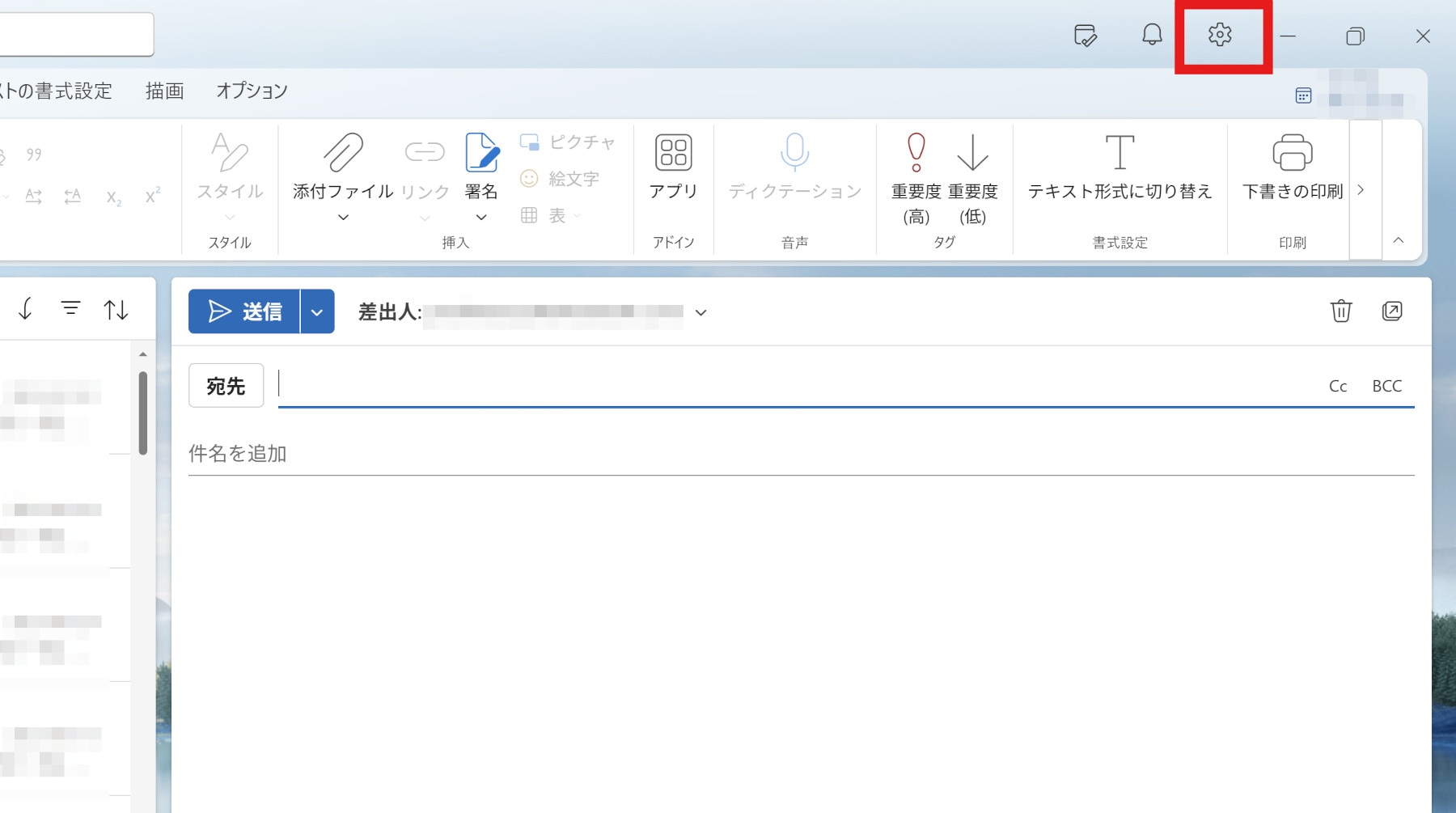Expand the send options dropdown arrow
The width and height of the screenshot is (1456, 813).
[x=317, y=311]
